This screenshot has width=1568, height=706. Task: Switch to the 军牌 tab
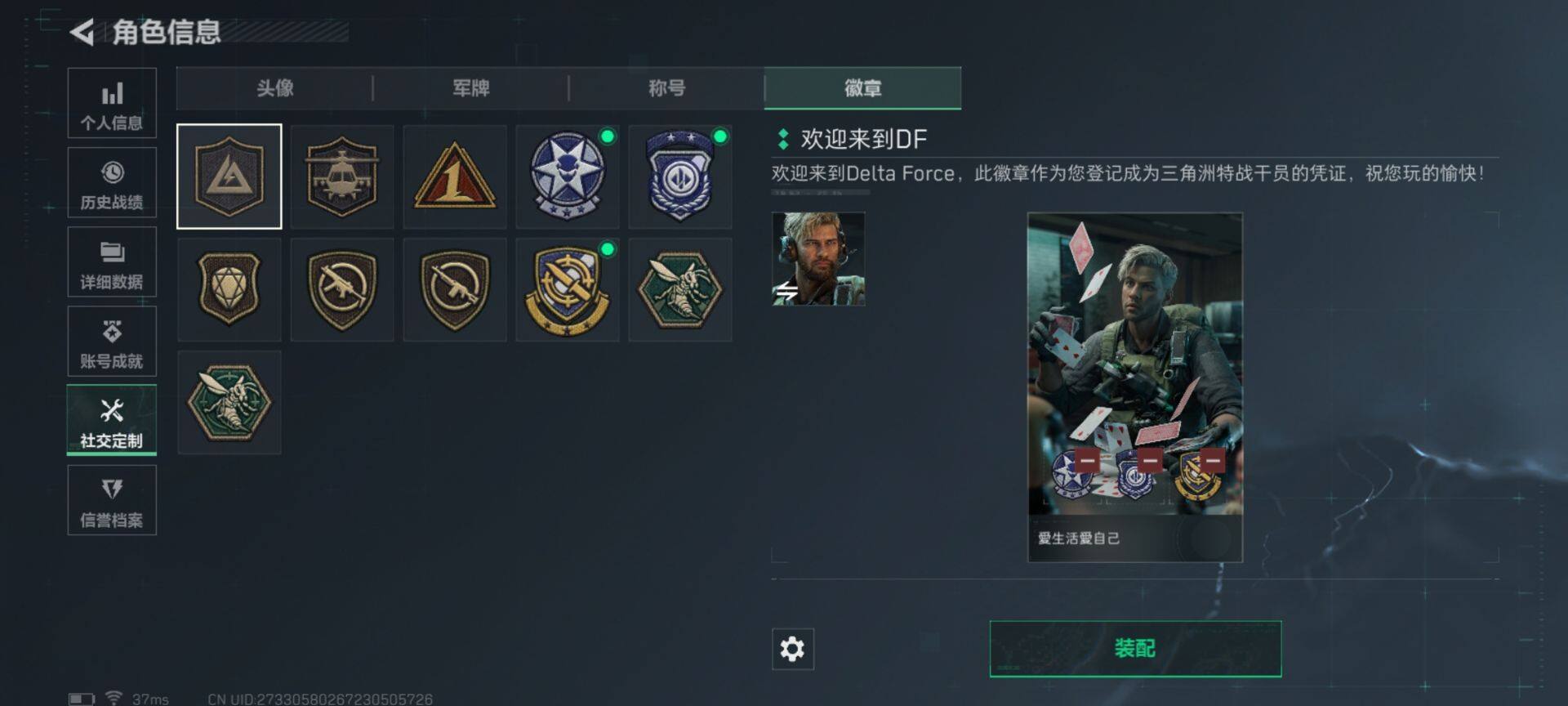click(471, 88)
